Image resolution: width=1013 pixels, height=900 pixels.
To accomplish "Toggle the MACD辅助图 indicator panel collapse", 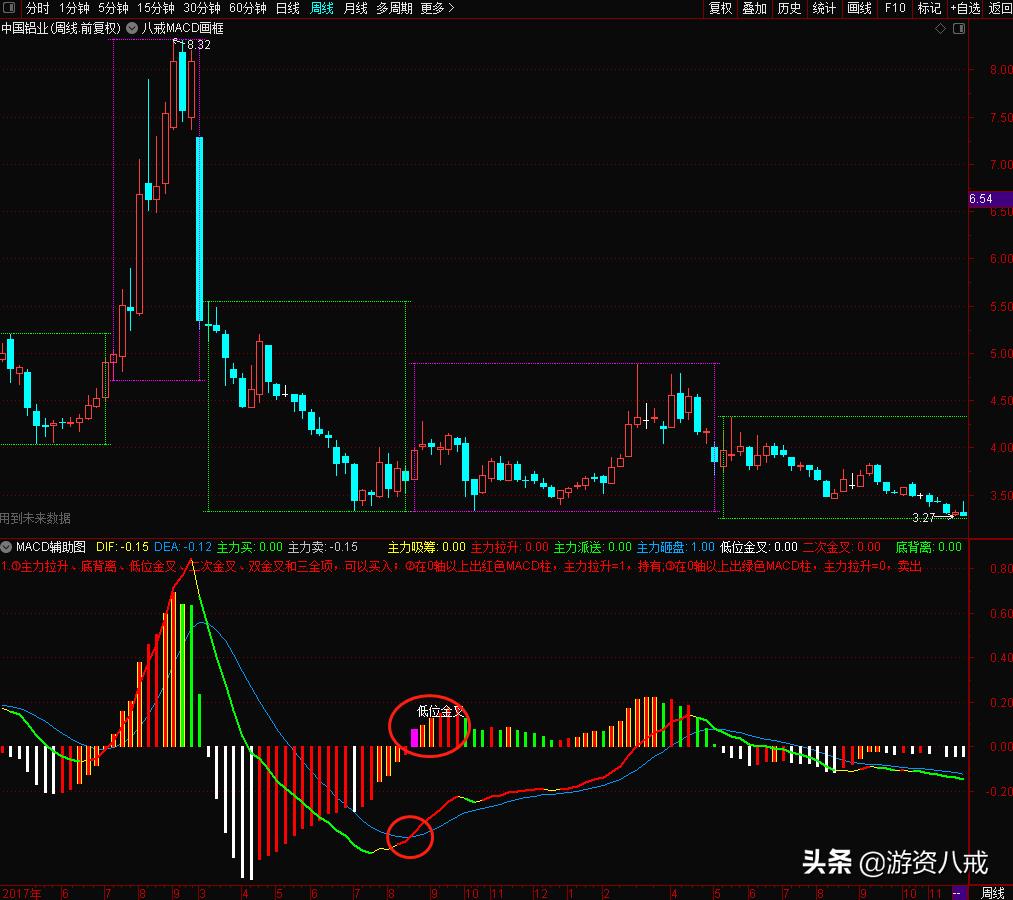I will coord(7,547).
